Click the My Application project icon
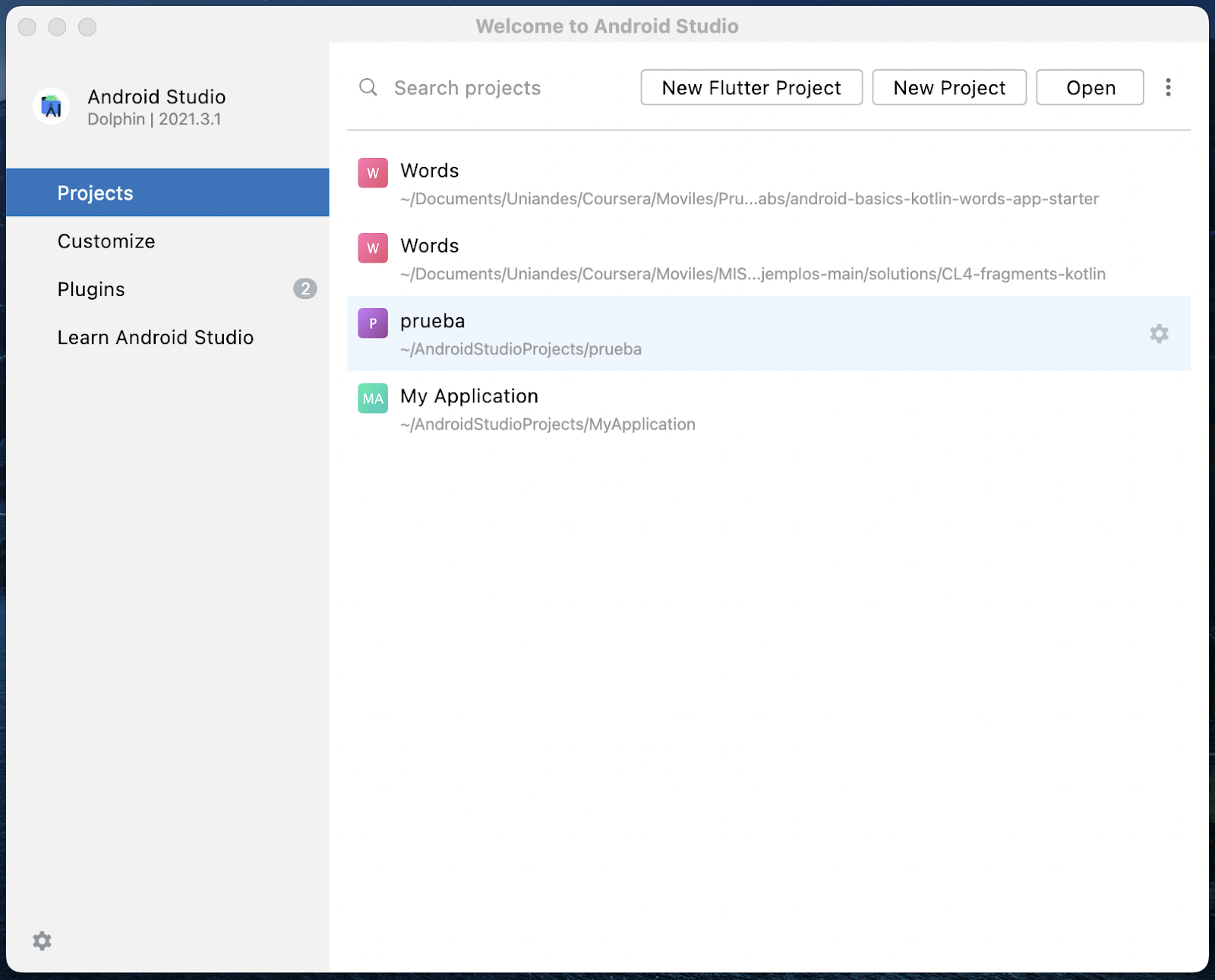Image resolution: width=1215 pixels, height=980 pixels. tap(372, 398)
